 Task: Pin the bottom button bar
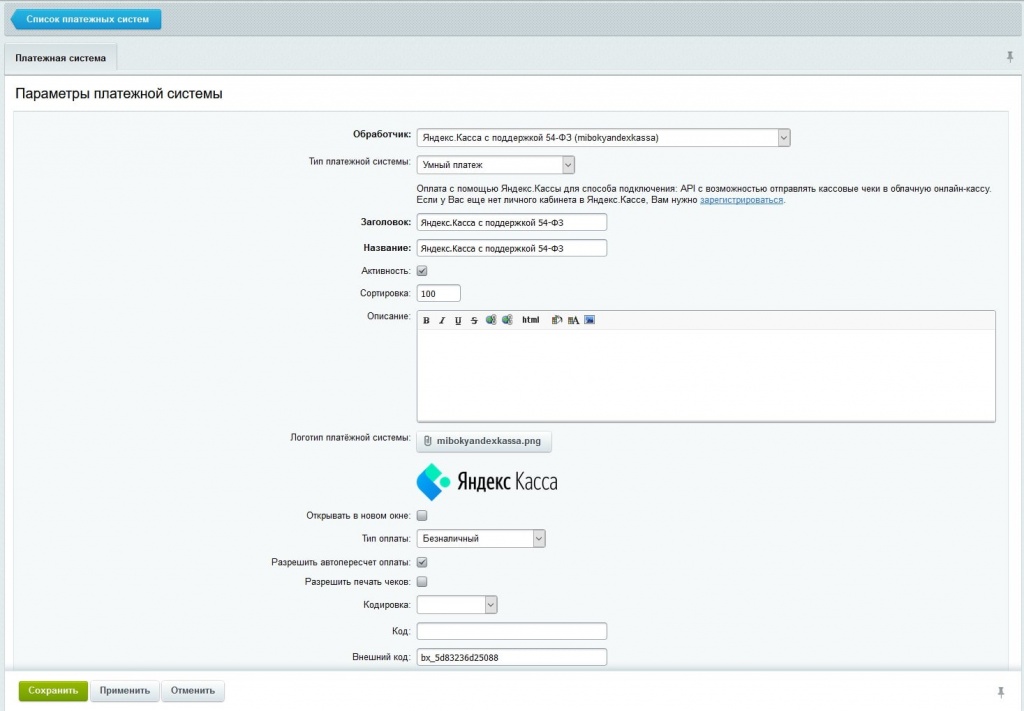1000,692
